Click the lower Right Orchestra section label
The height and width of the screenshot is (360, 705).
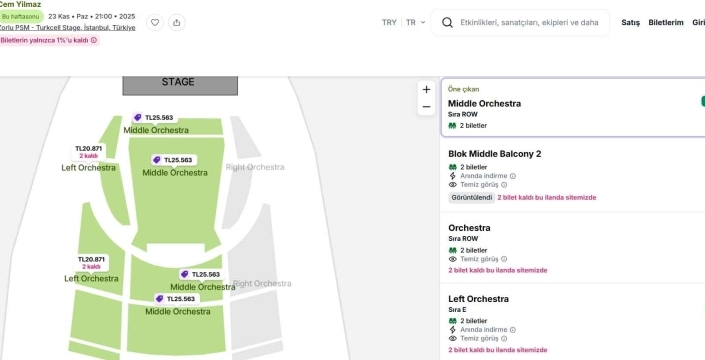tap(262, 284)
